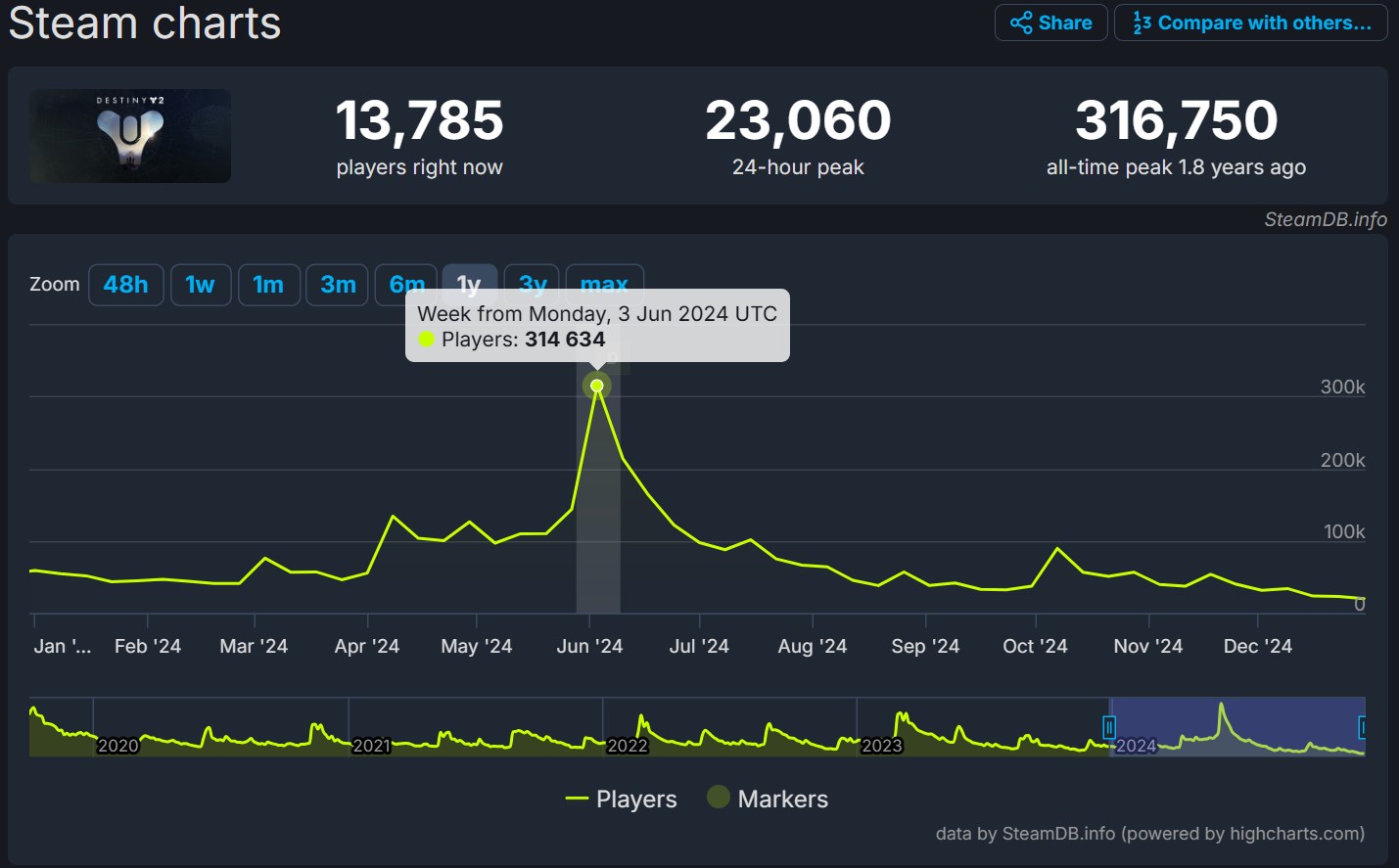
Task: Click the Share network icon
Action: point(1021,23)
